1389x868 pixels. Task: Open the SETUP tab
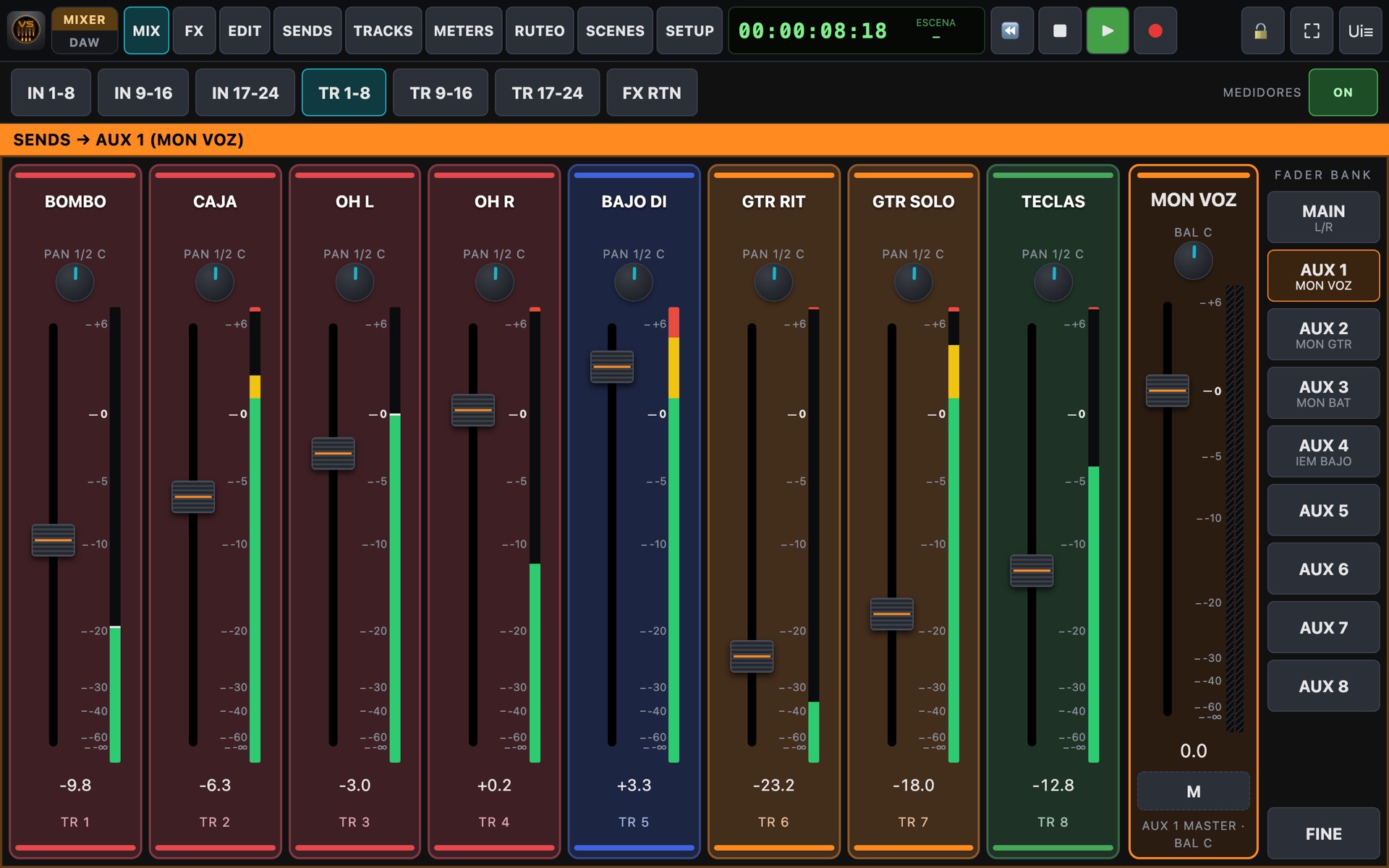click(689, 30)
